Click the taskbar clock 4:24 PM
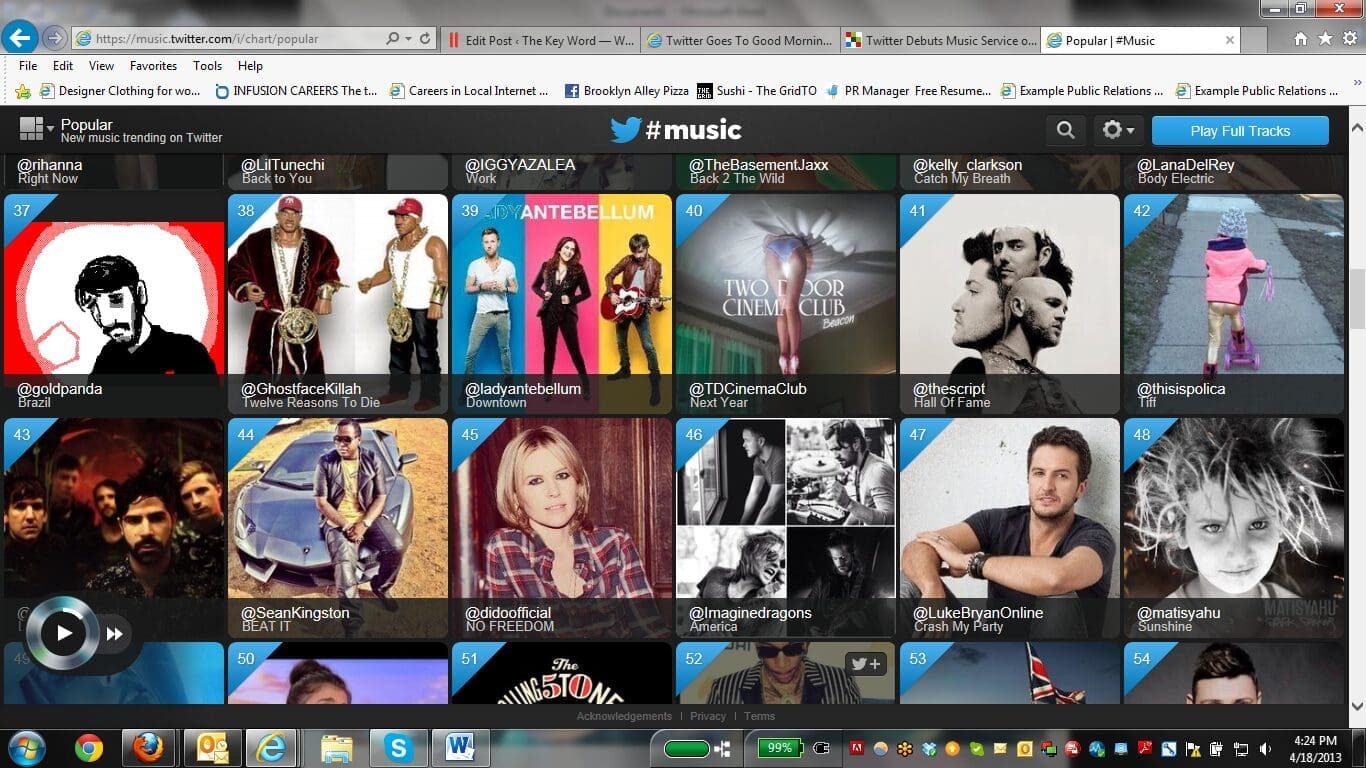Image resolution: width=1366 pixels, height=768 pixels. pyautogui.click(x=1315, y=748)
